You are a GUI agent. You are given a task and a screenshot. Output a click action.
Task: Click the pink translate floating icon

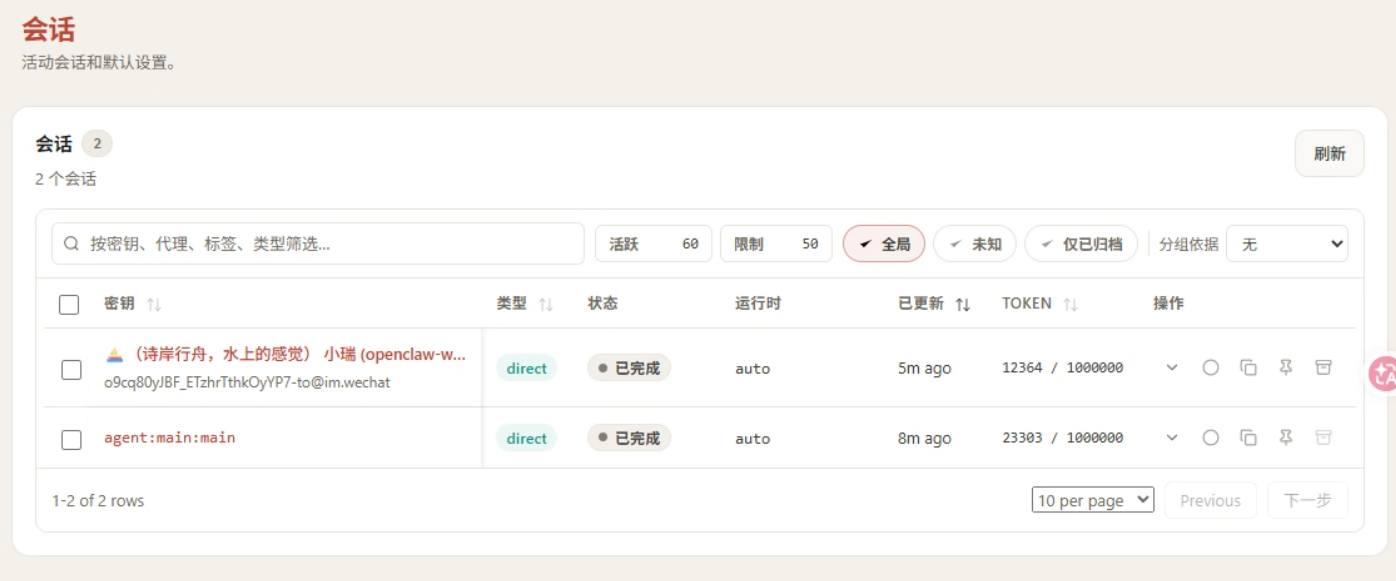1383,374
